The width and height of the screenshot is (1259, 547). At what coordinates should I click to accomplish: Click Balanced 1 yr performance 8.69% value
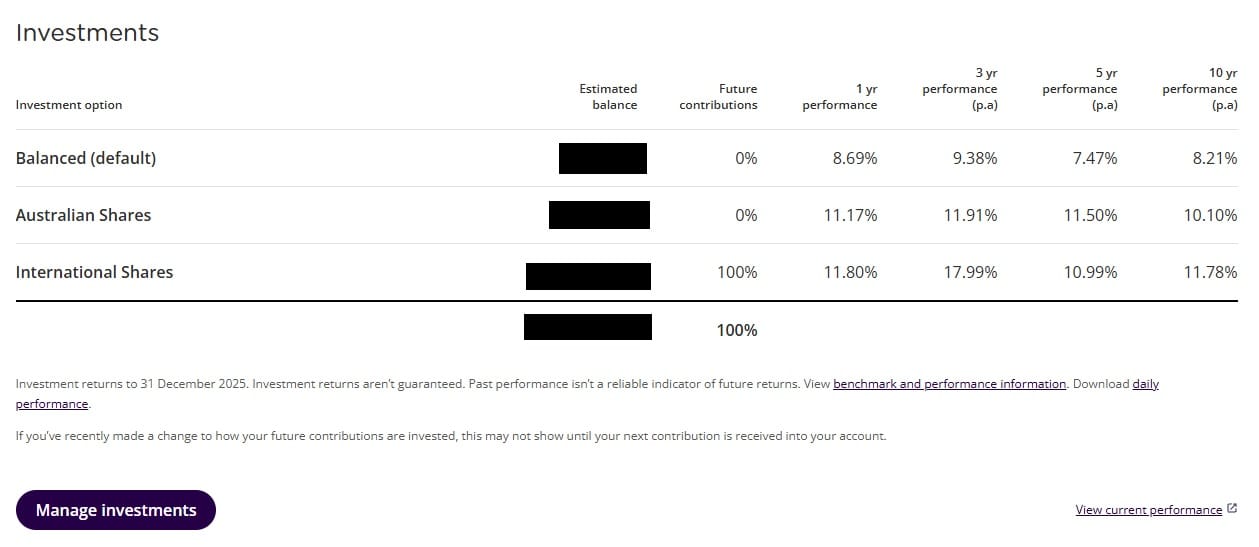(x=855, y=158)
